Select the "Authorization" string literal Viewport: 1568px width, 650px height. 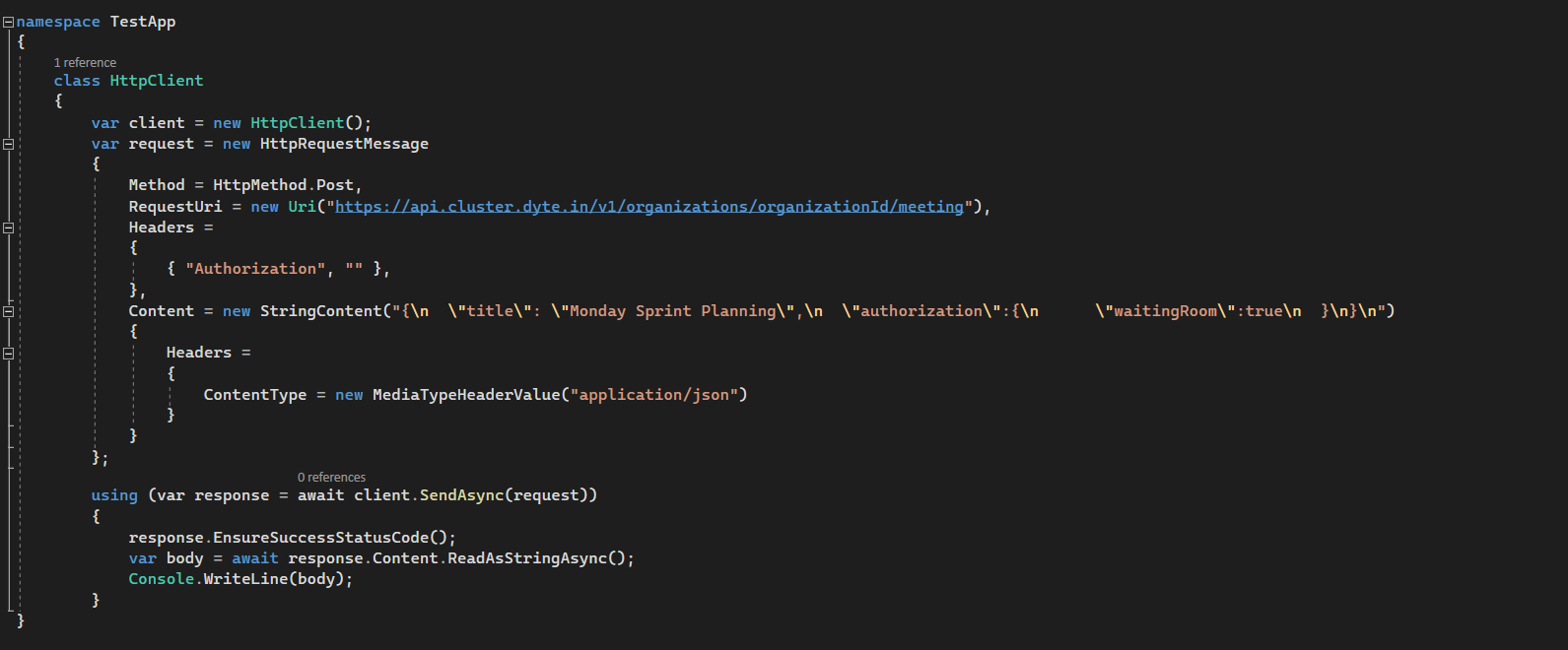[x=255, y=269]
